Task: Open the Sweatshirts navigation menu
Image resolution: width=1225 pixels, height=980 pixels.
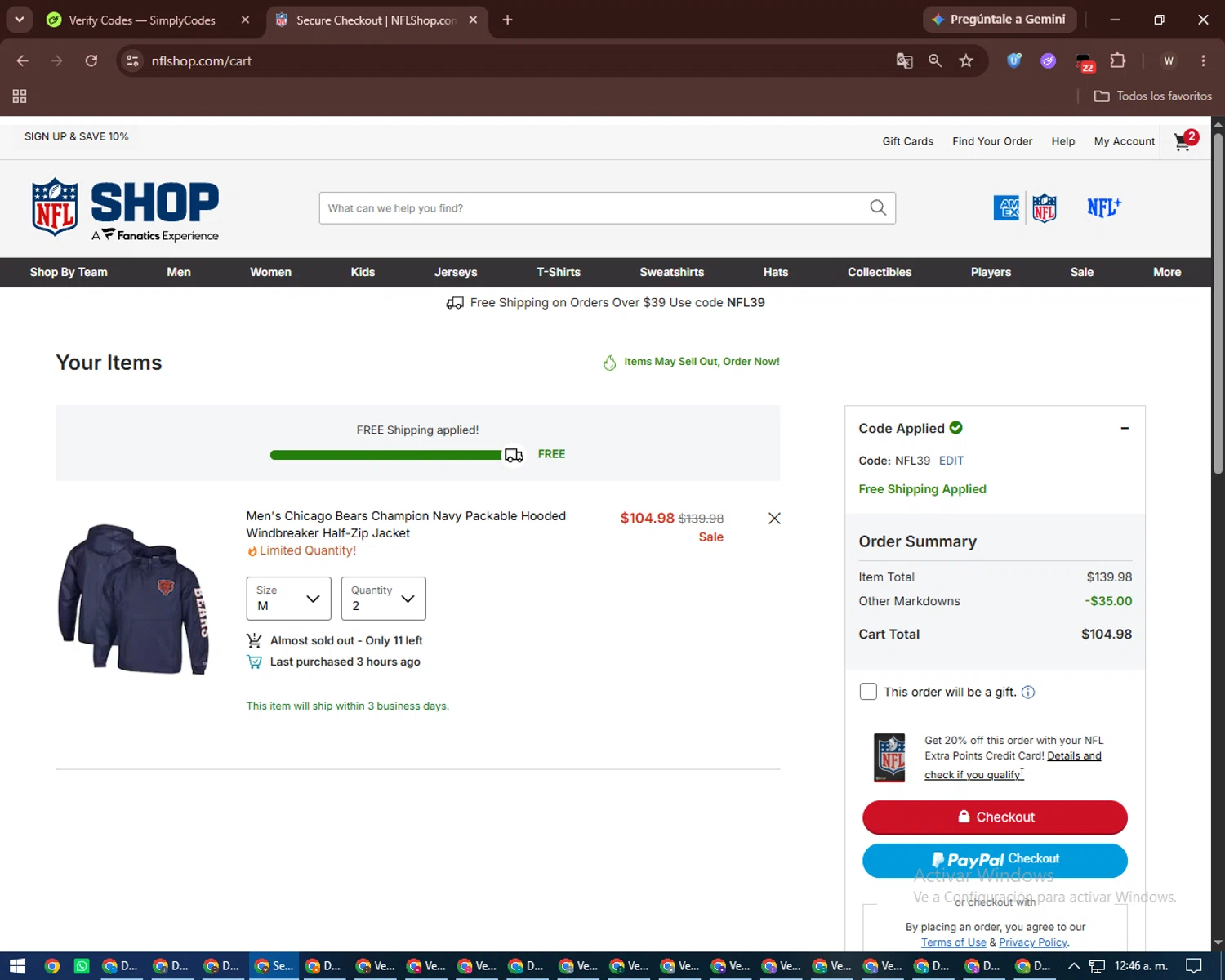Action: (671, 272)
